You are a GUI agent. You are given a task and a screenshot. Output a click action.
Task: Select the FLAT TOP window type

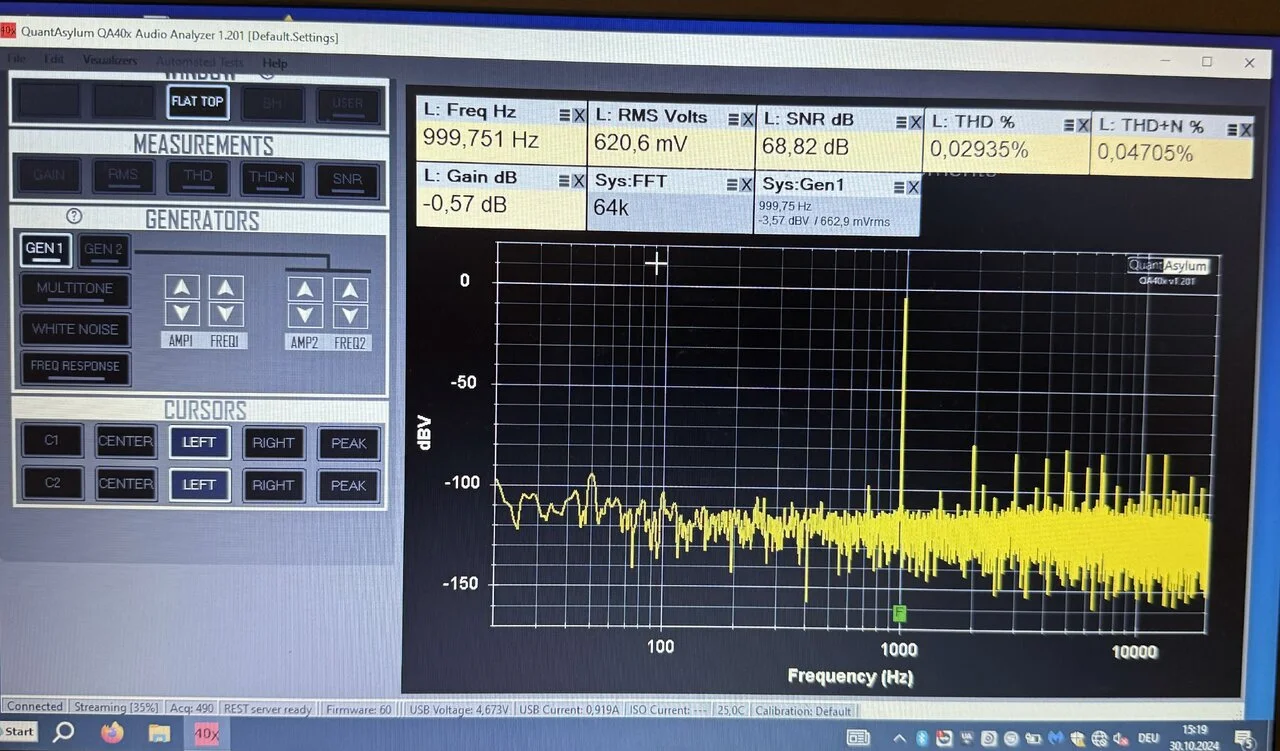tap(197, 101)
